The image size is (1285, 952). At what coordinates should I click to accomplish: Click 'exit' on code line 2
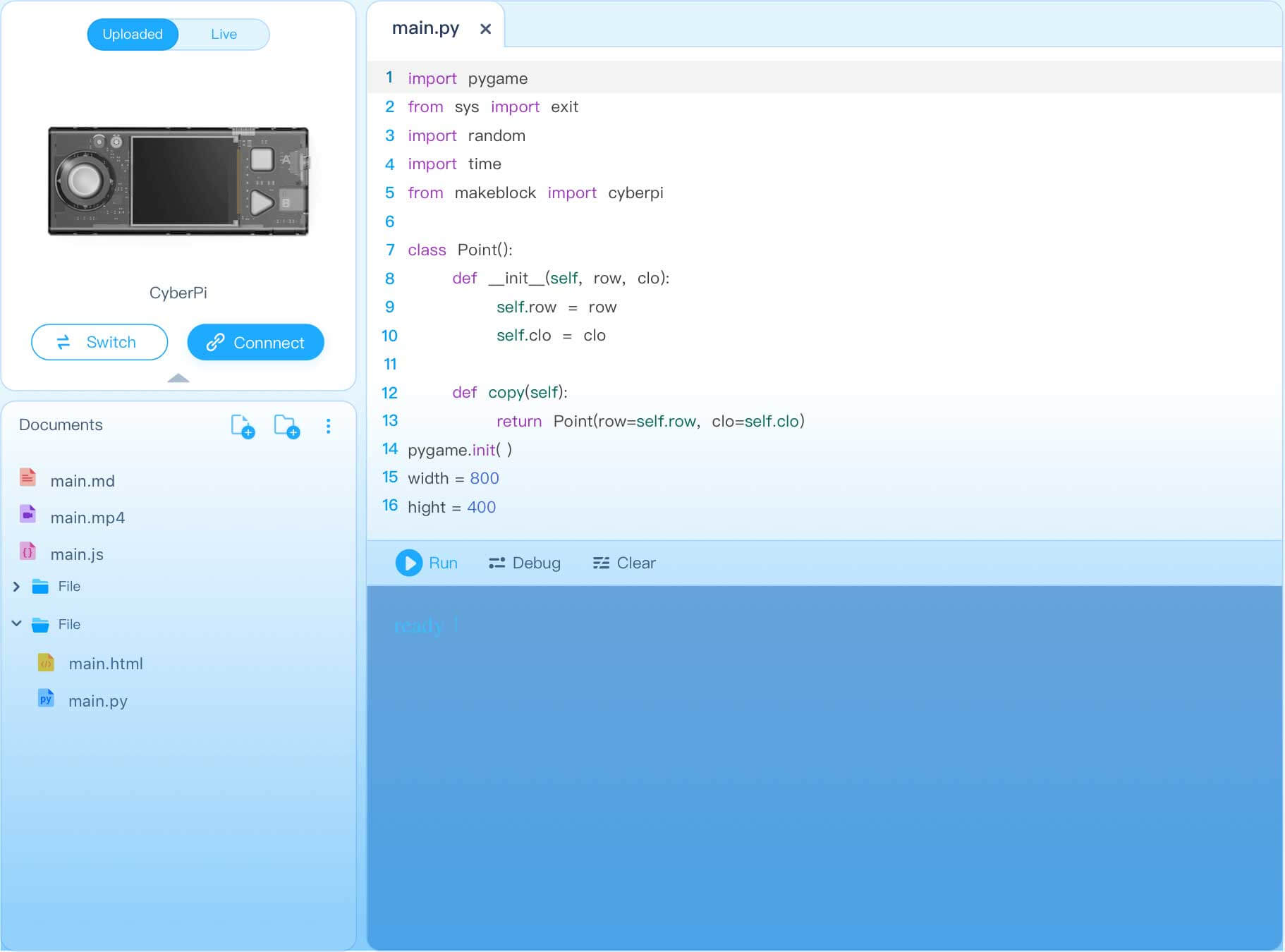565,107
